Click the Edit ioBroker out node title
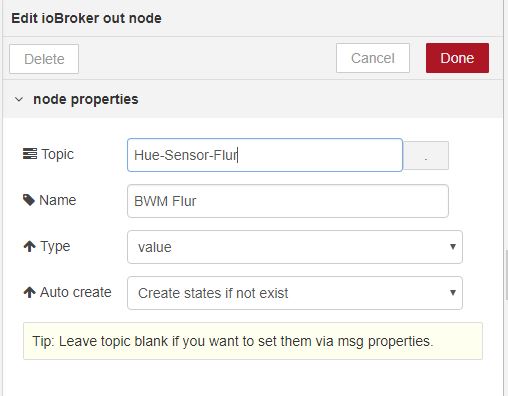 click(x=86, y=18)
